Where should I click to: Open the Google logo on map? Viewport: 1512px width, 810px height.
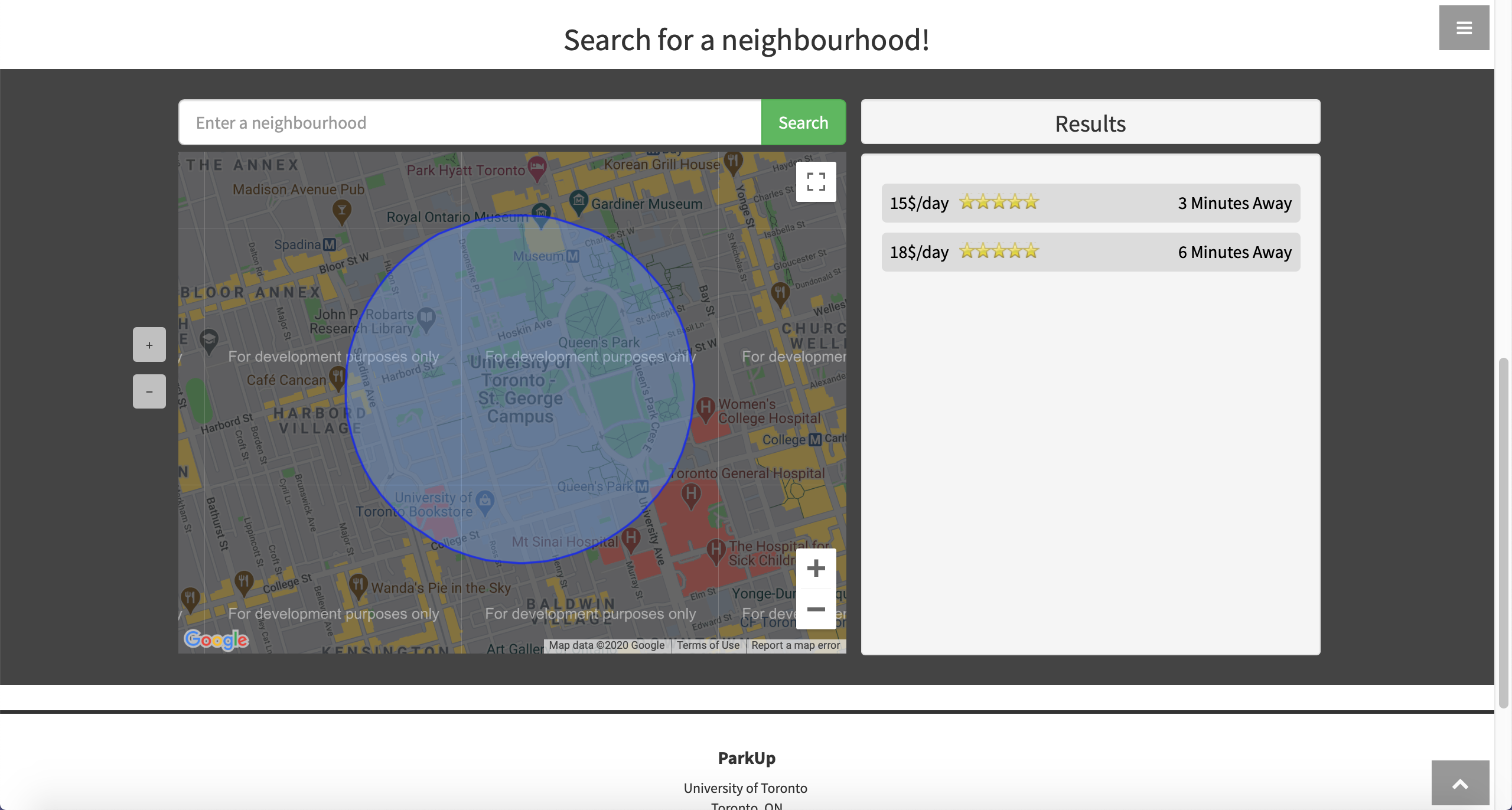click(216, 639)
